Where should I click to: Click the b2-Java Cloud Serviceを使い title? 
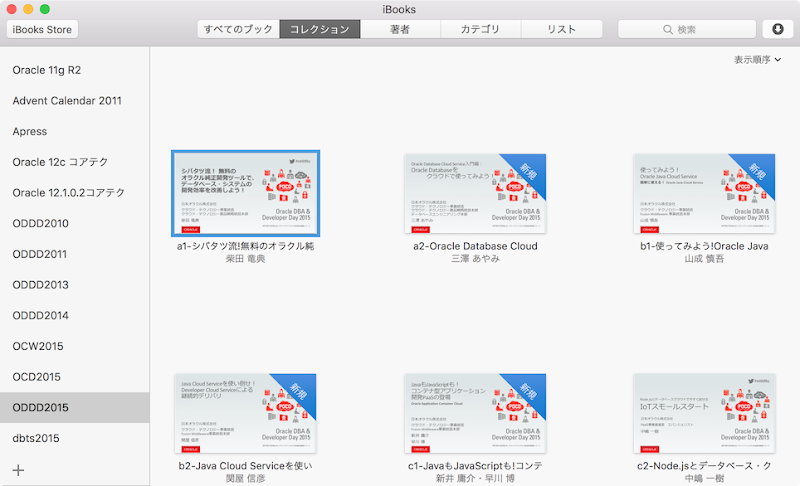coord(245,466)
